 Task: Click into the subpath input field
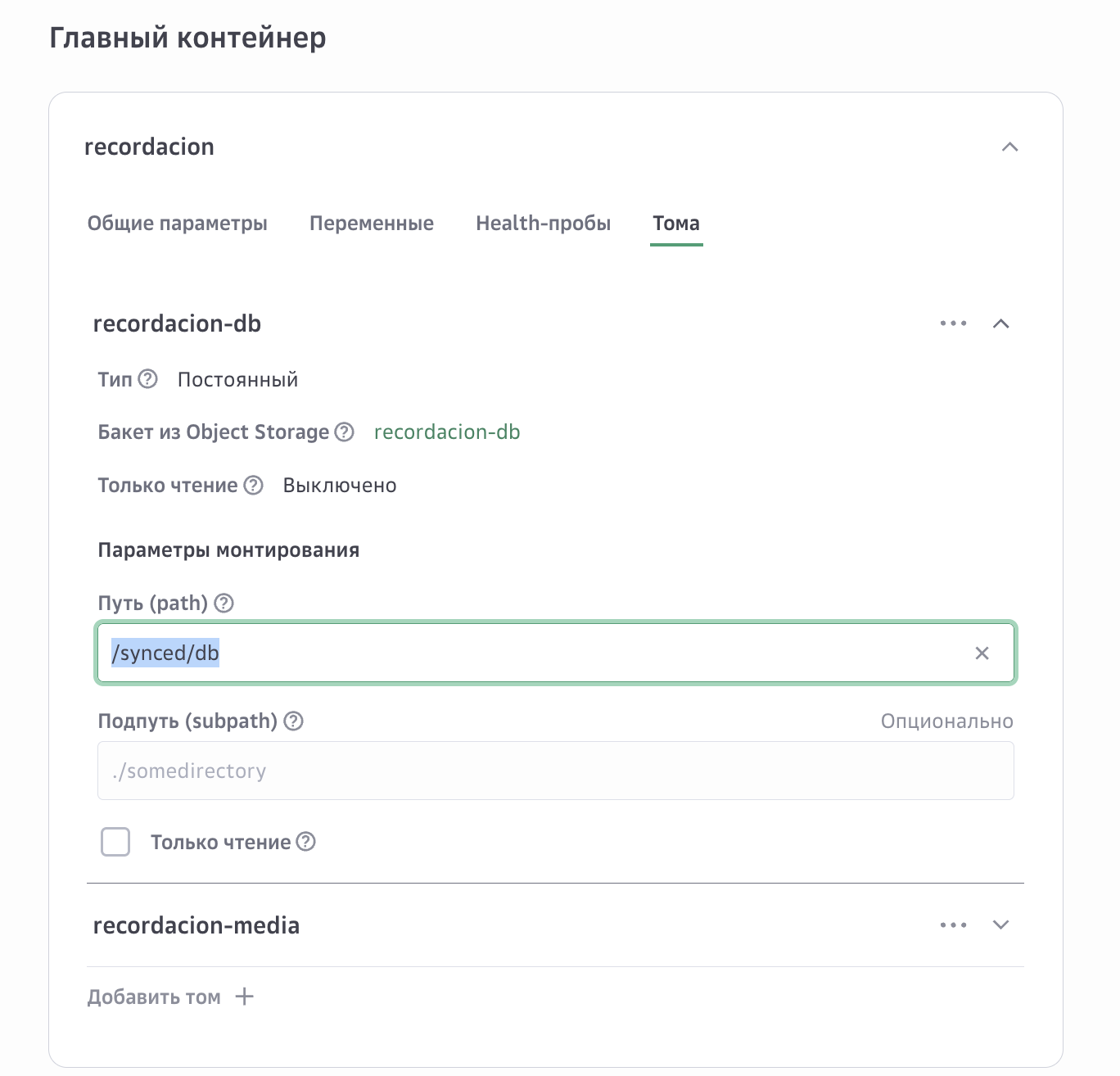click(x=555, y=771)
